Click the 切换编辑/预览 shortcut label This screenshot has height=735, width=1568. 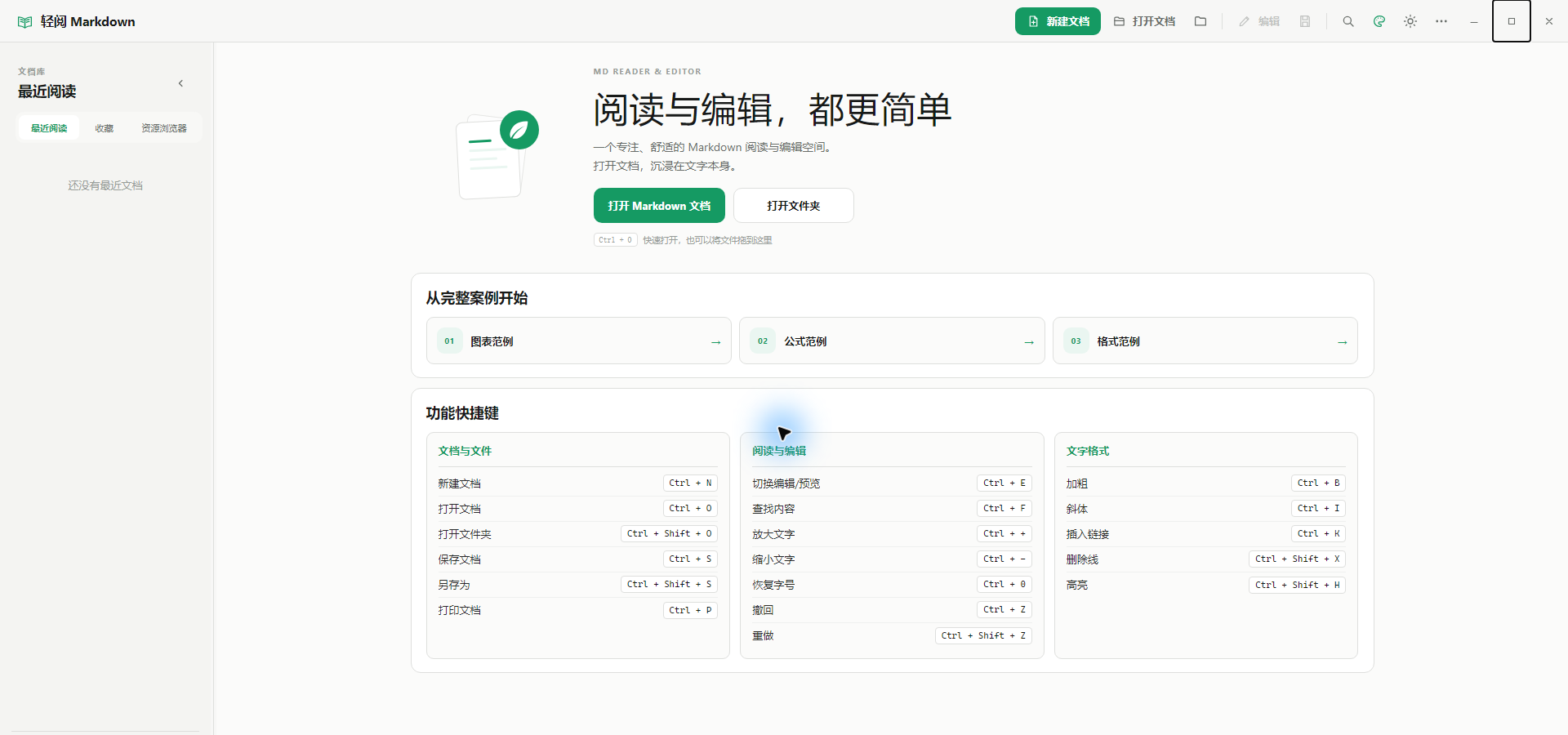[786, 483]
